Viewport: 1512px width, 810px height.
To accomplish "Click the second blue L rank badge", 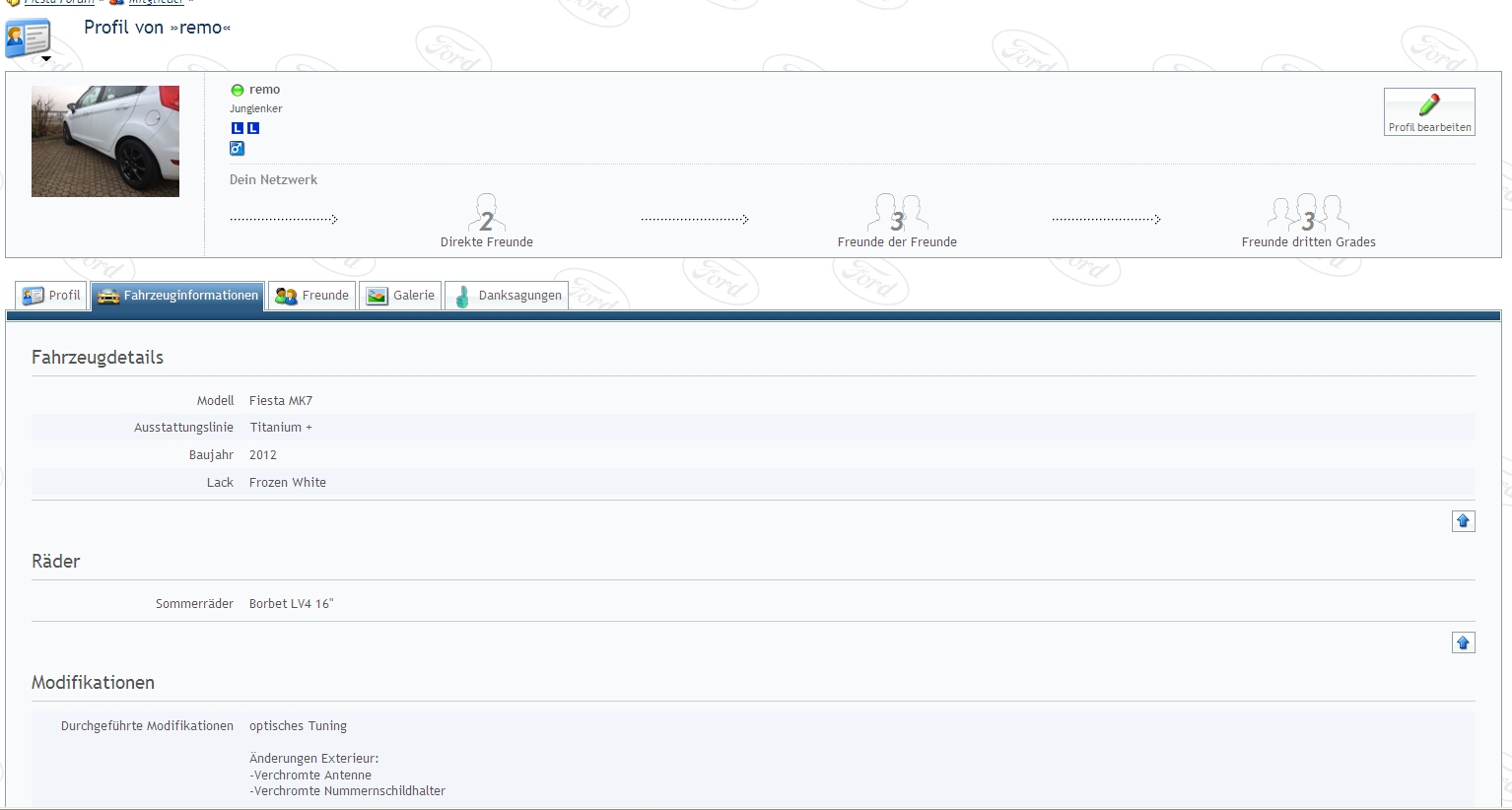I will (x=253, y=128).
